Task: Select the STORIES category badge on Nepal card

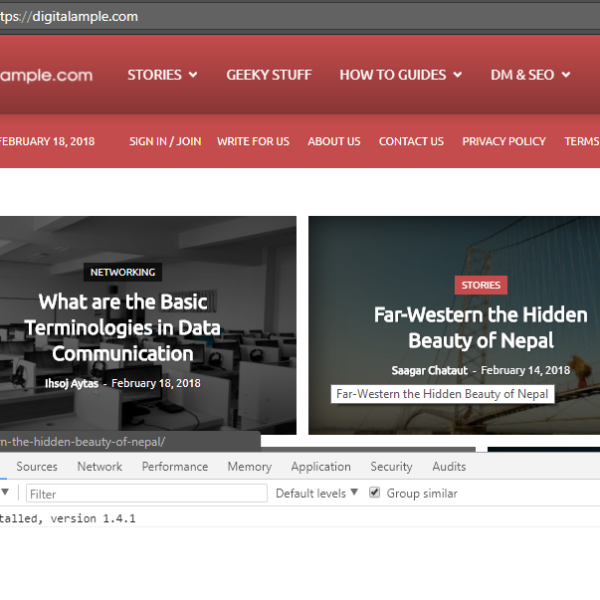Action: pos(481,285)
